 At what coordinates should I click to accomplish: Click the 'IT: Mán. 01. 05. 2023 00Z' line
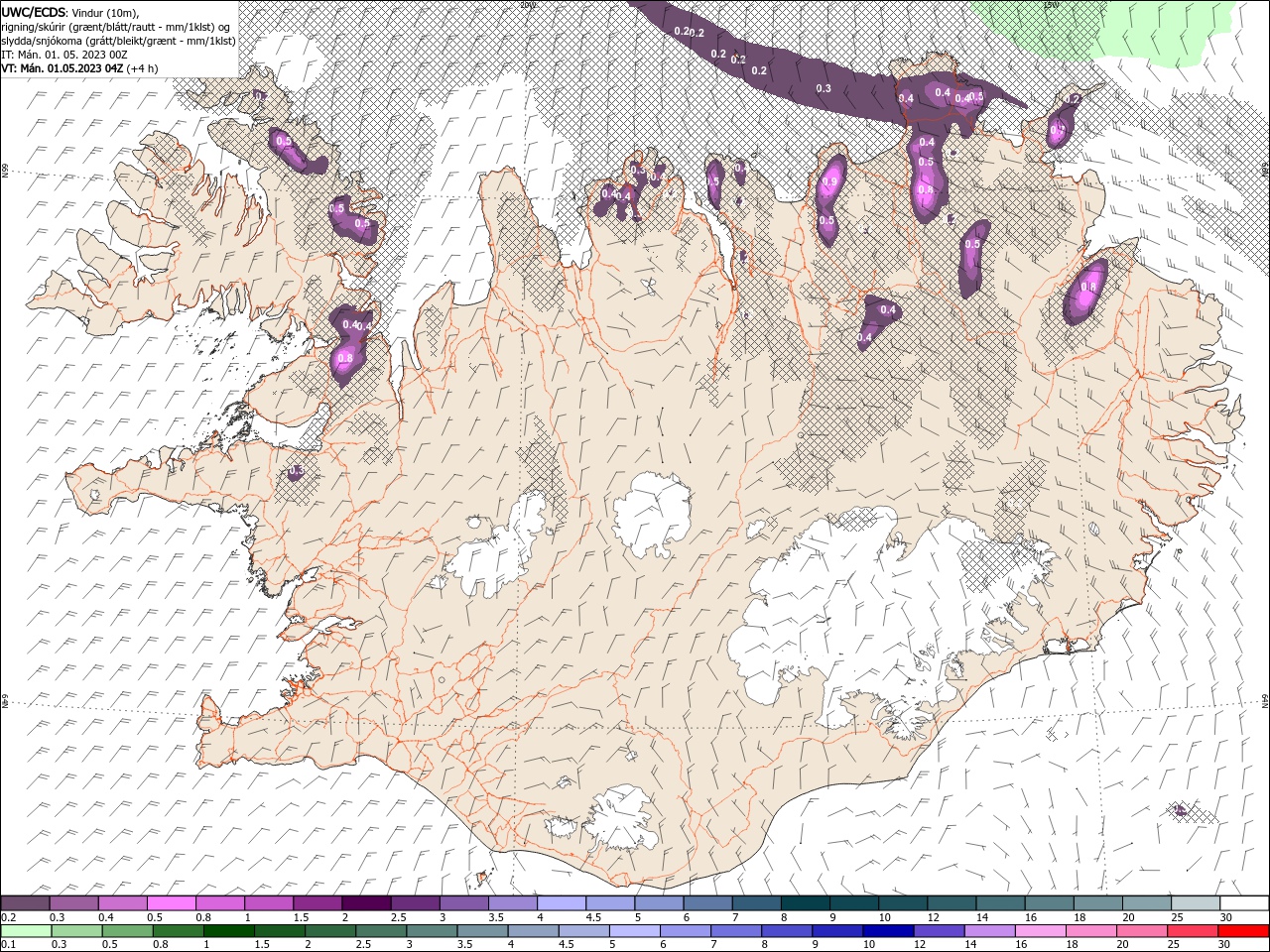point(64,55)
